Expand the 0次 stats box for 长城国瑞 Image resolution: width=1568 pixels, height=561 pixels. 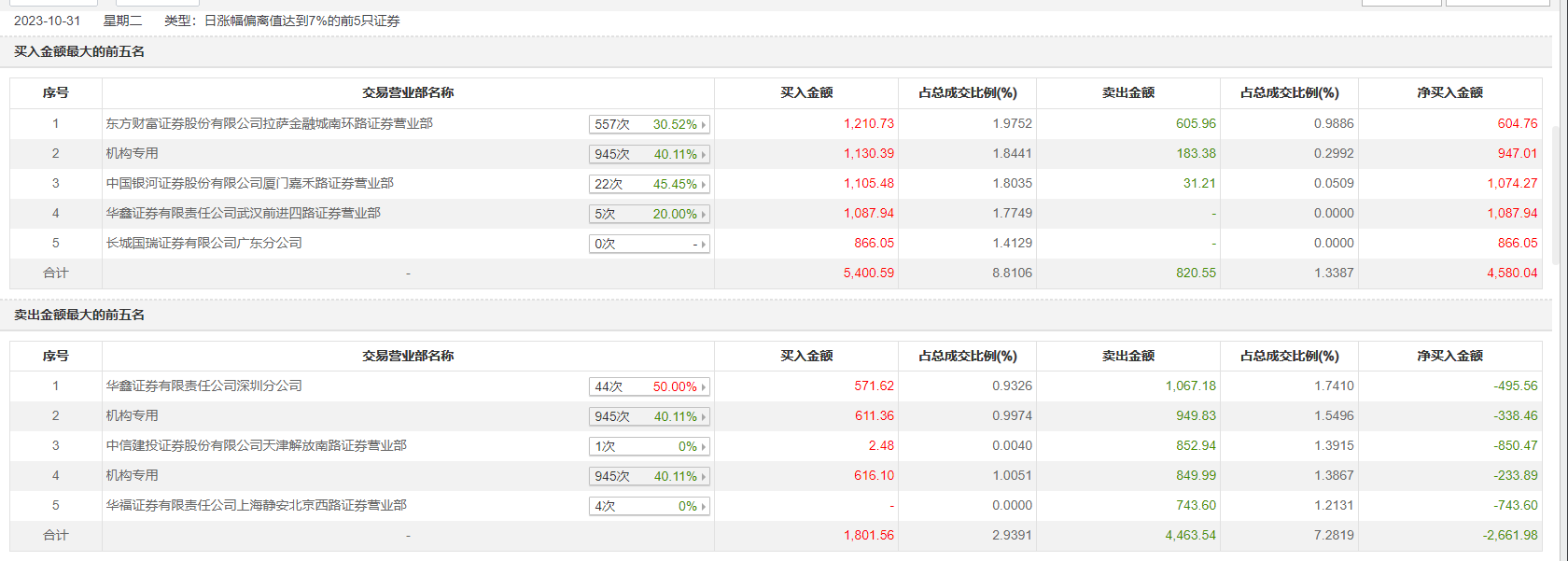click(x=650, y=244)
